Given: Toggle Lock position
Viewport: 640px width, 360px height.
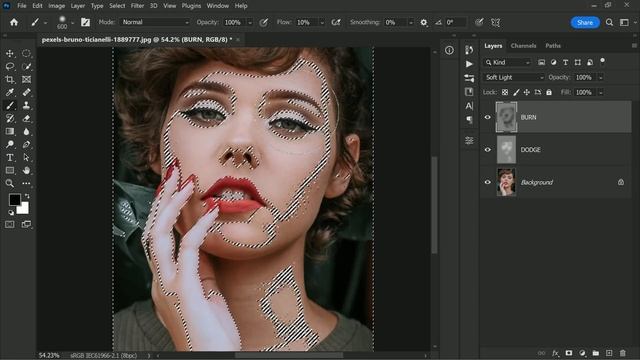Looking at the screenshot, I should [527, 92].
